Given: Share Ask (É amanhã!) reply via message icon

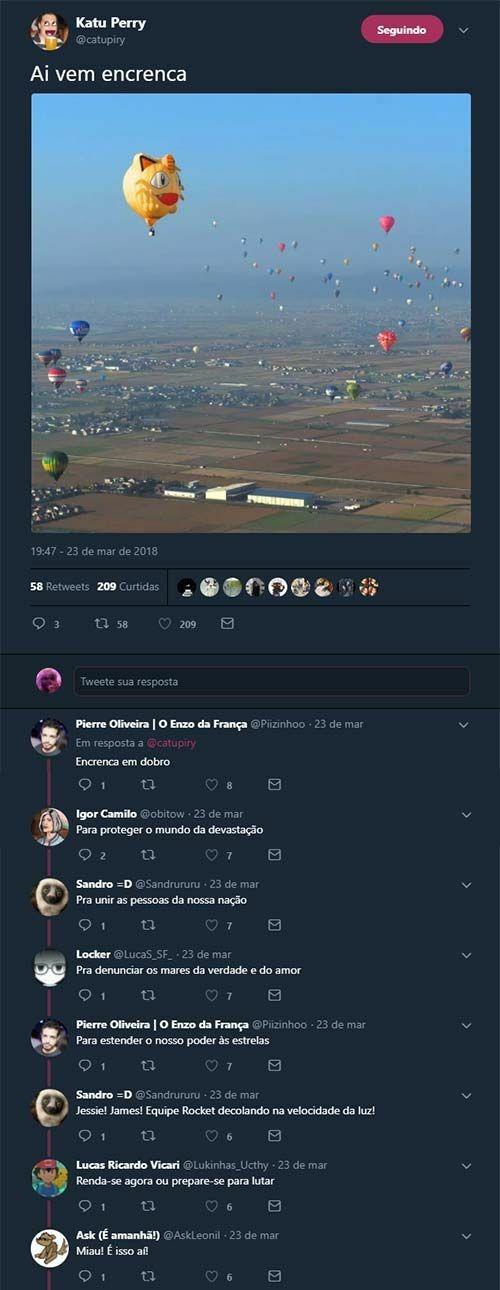Looking at the screenshot, I should (274, 1276).
